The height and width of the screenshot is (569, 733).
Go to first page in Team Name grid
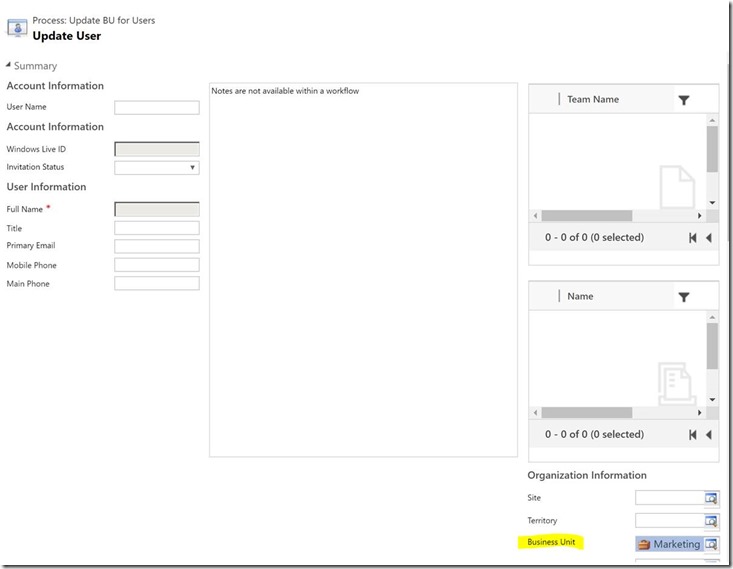pos(692,238)
